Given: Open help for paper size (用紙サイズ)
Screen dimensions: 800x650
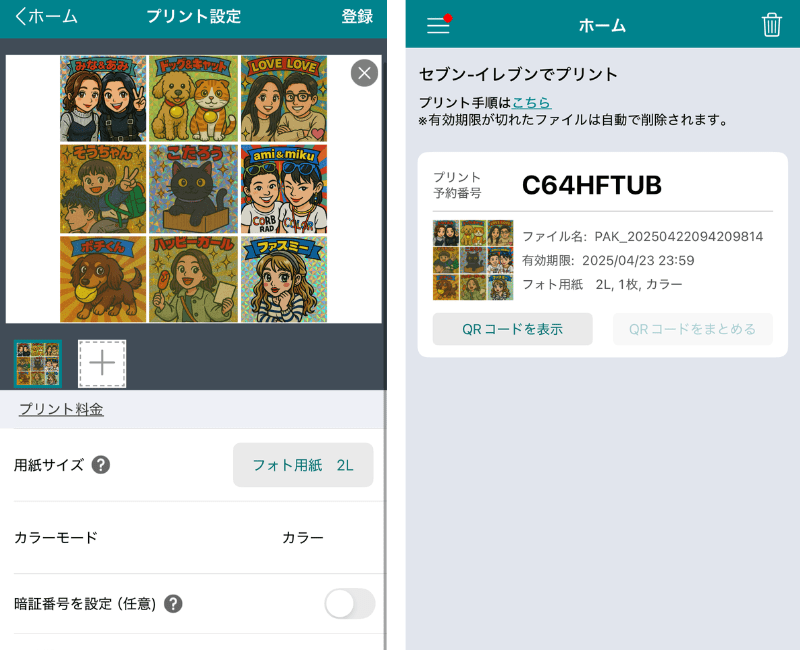Looking at the screenshot, I should (x=101, y=465).
